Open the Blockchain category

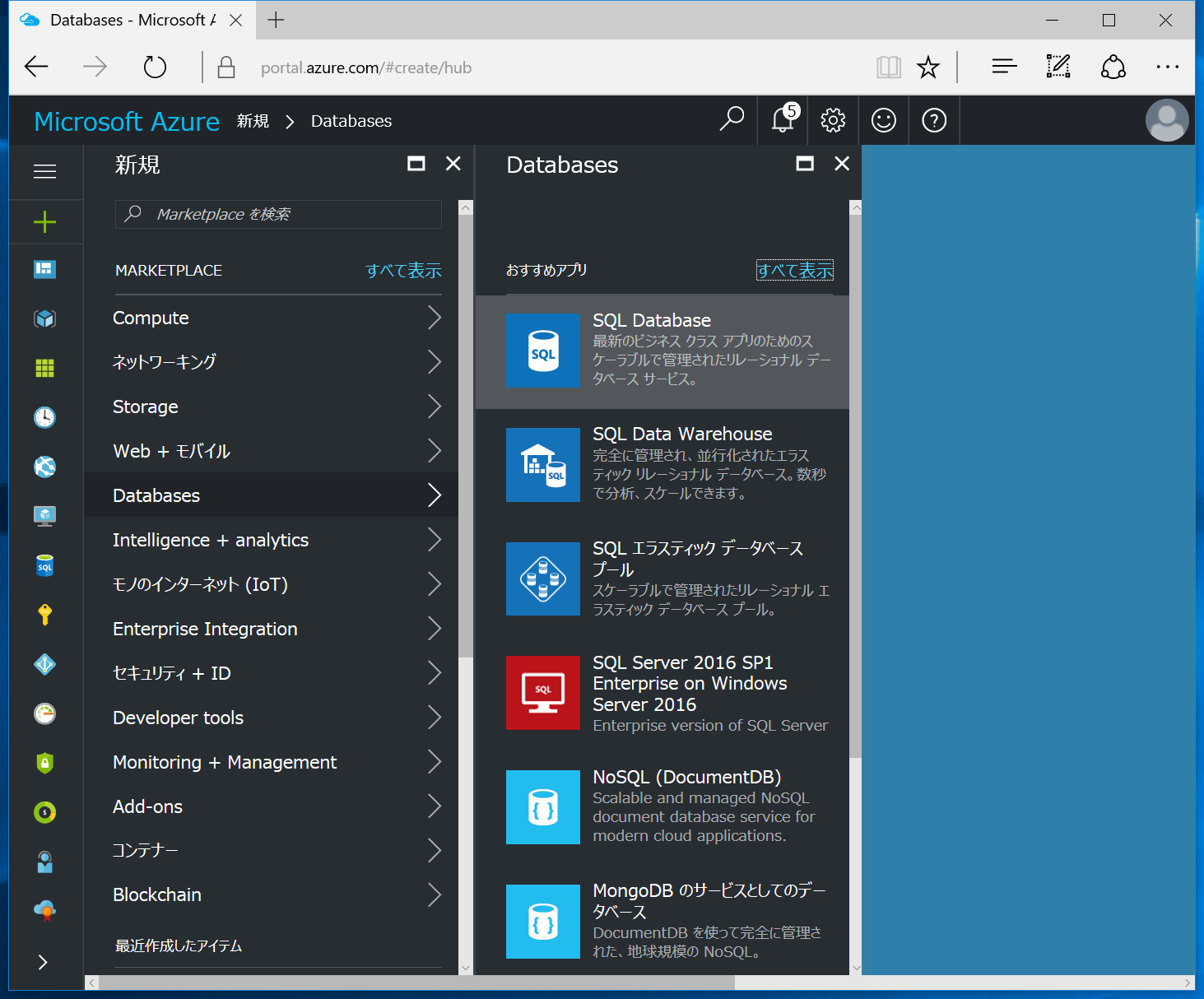click(271, 895)
